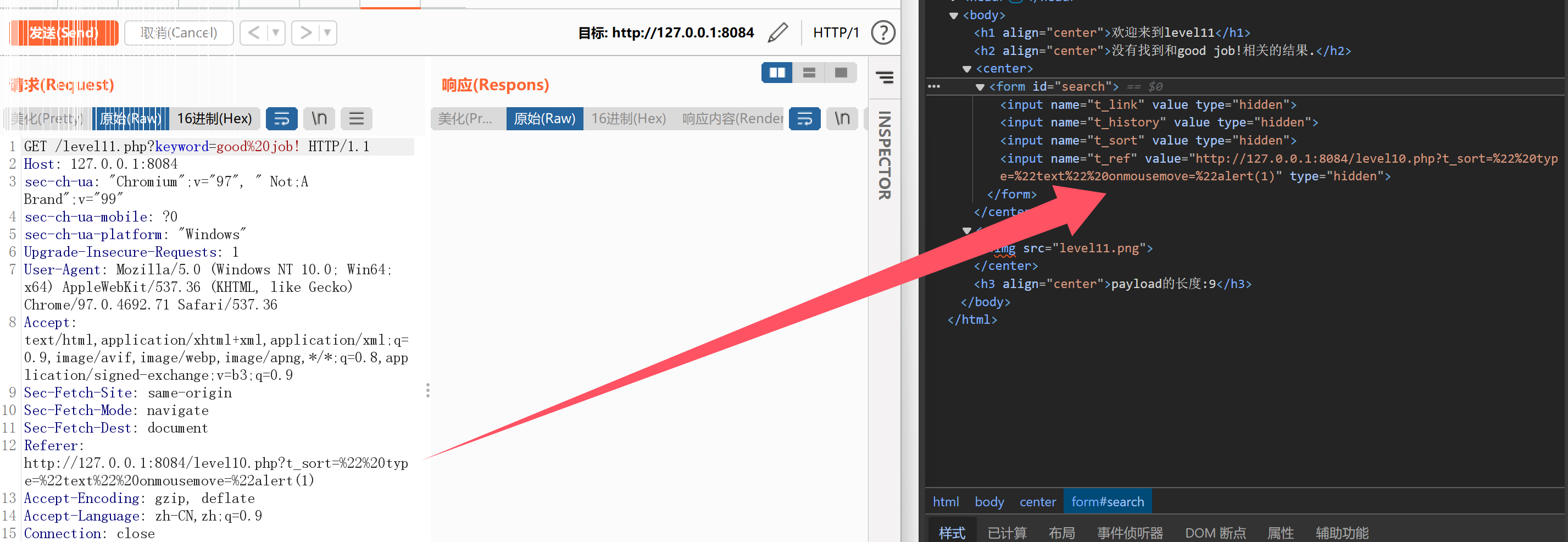Viewport: 1568px width, 542px height.
Task: Select the input name="t_ref" DOM line
Action: click(x=1279, y=168)
